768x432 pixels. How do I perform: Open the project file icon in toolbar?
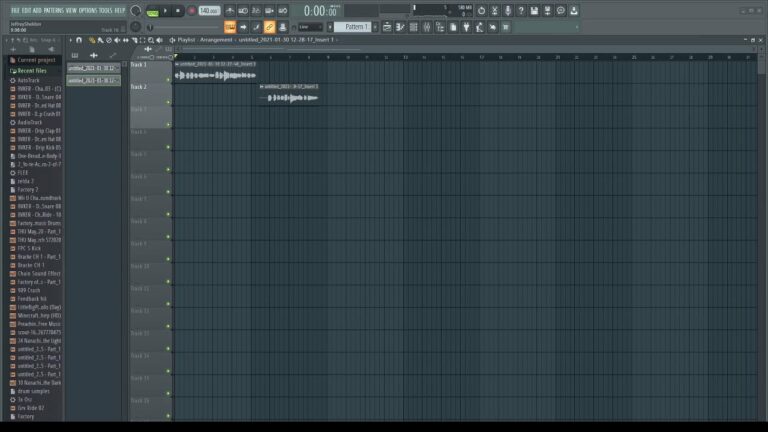click(453, 27)
